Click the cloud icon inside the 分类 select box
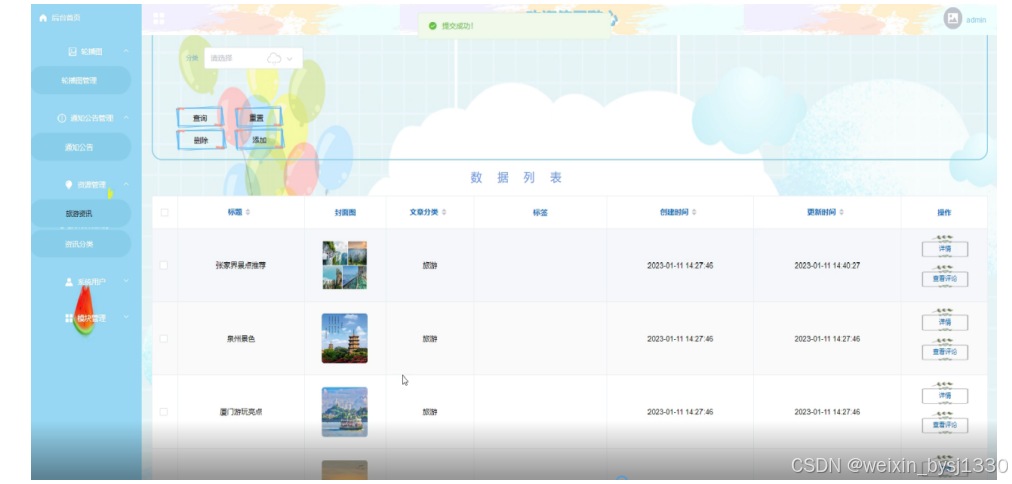 (274, 59)
